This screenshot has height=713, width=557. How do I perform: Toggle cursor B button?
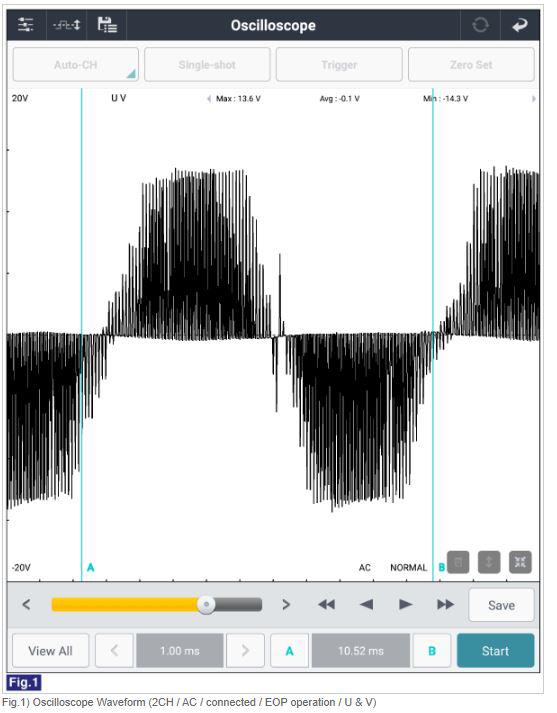coord(432,651)
